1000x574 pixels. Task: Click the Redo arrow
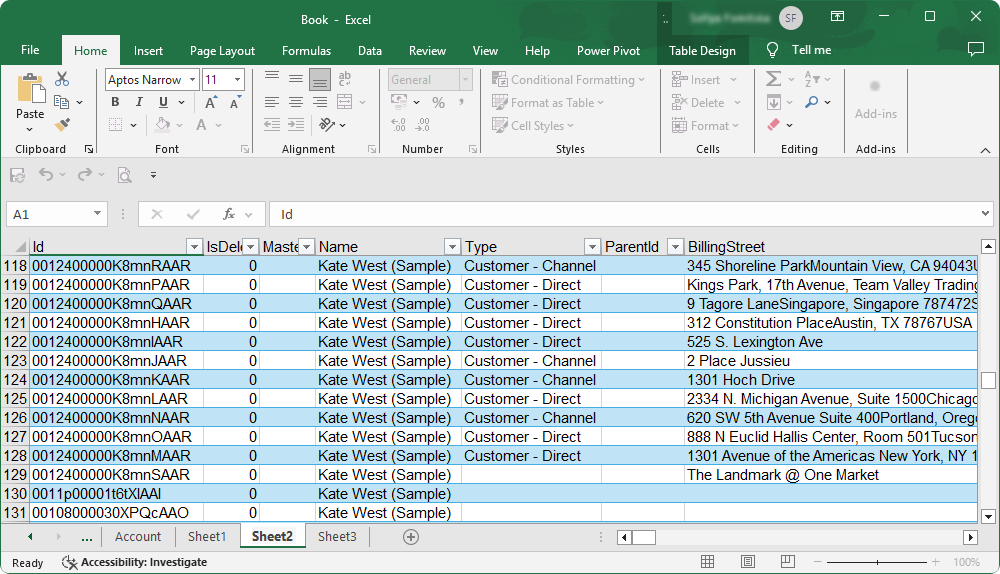[85, 175]
